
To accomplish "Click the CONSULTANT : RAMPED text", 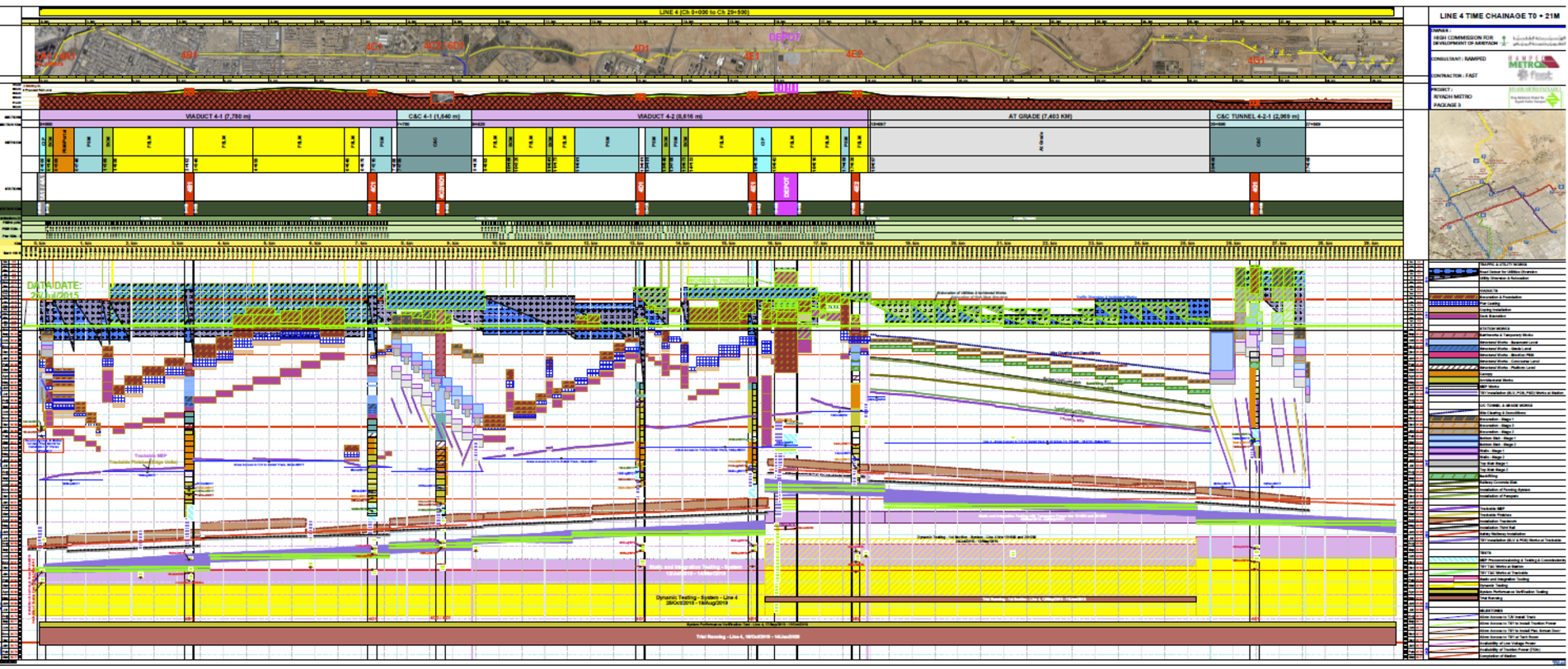I will [1459, 58].
